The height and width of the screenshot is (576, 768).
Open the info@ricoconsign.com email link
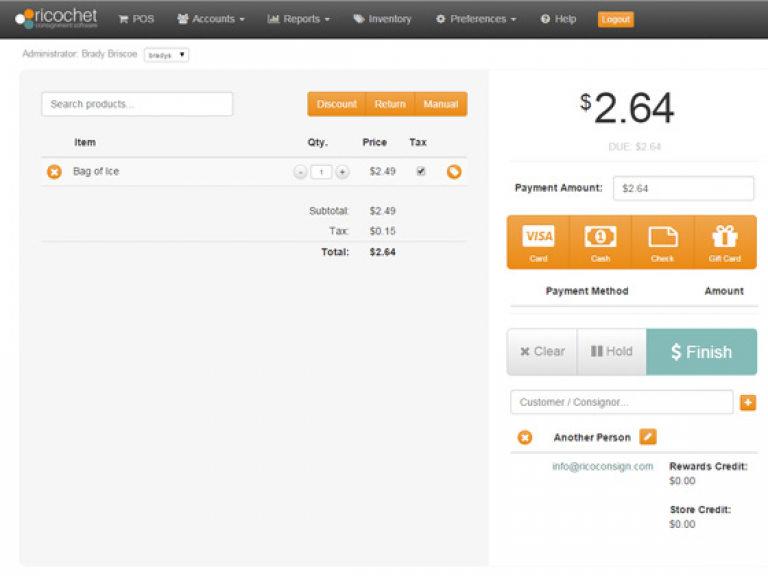(602, 466)
